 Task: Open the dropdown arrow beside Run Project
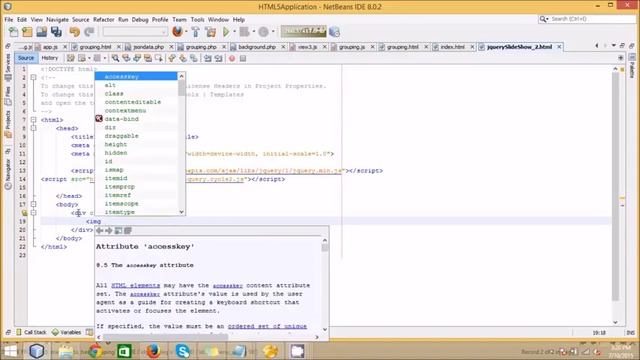(x=234, y=32)
